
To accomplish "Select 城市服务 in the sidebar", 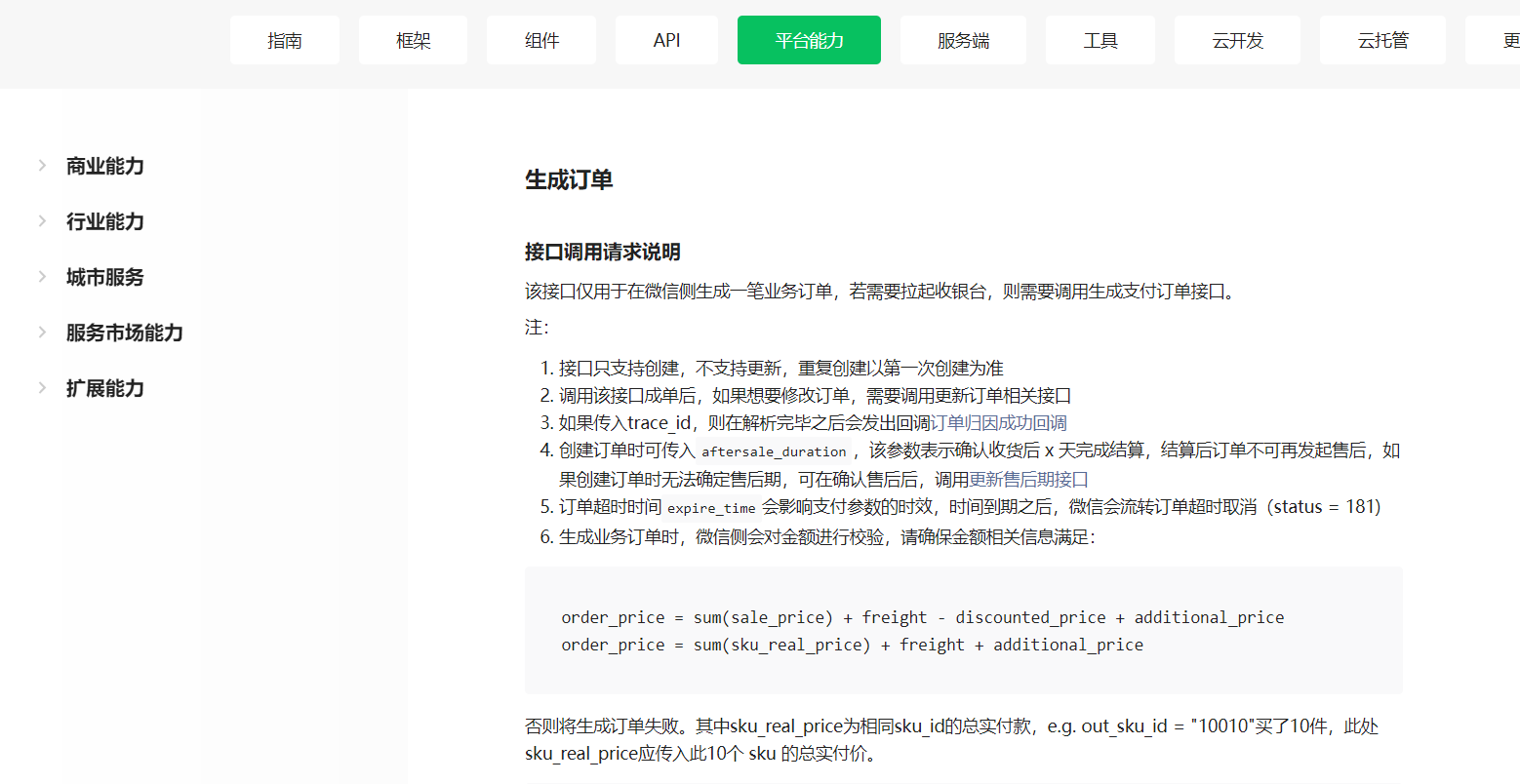I will click(105, 277).
